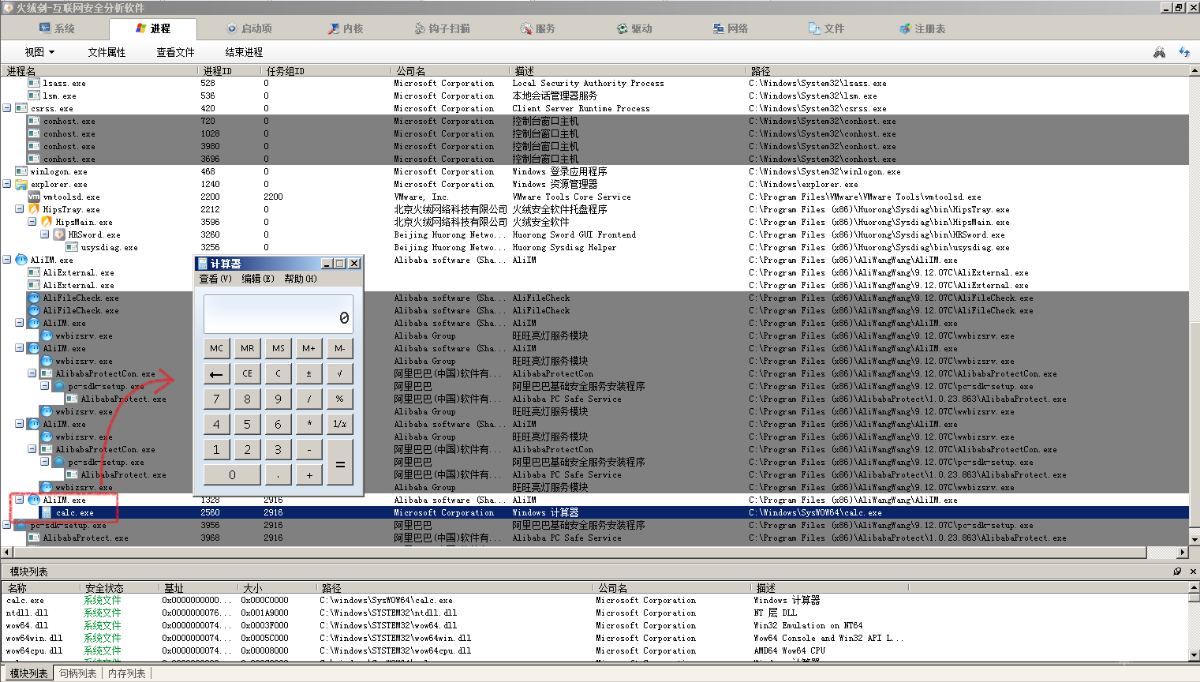Click the explorer.exe folder icon
1200x682 pixels.
tap(21, 184)
